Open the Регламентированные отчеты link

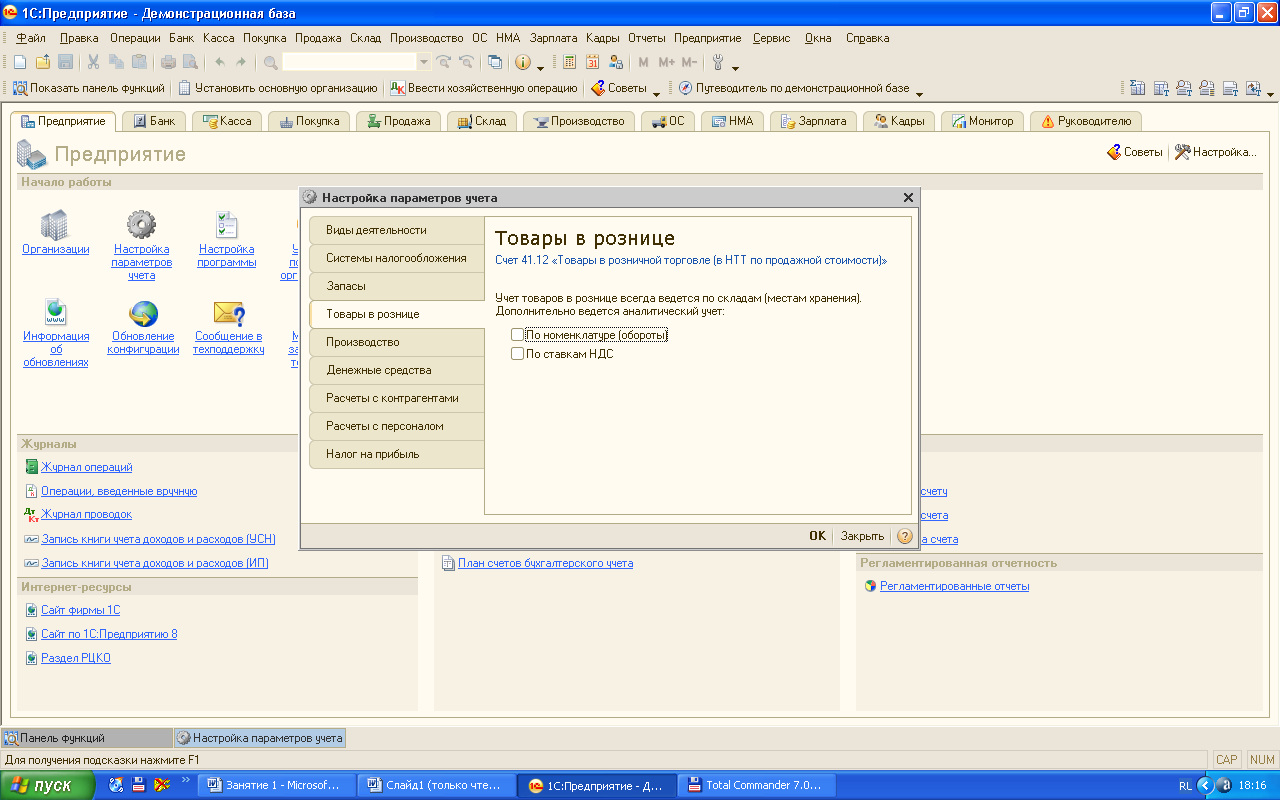pos(954,586)
